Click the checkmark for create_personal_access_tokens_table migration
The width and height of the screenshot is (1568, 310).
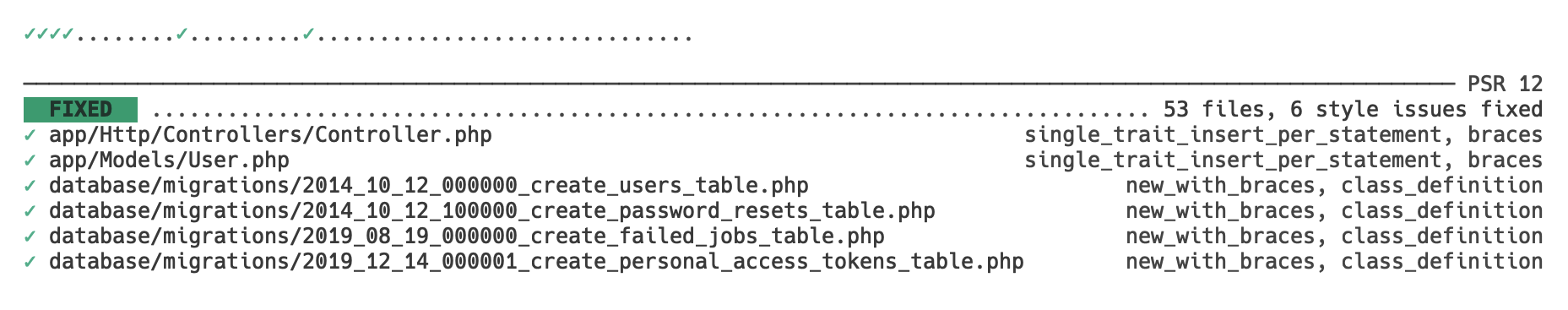30,262
